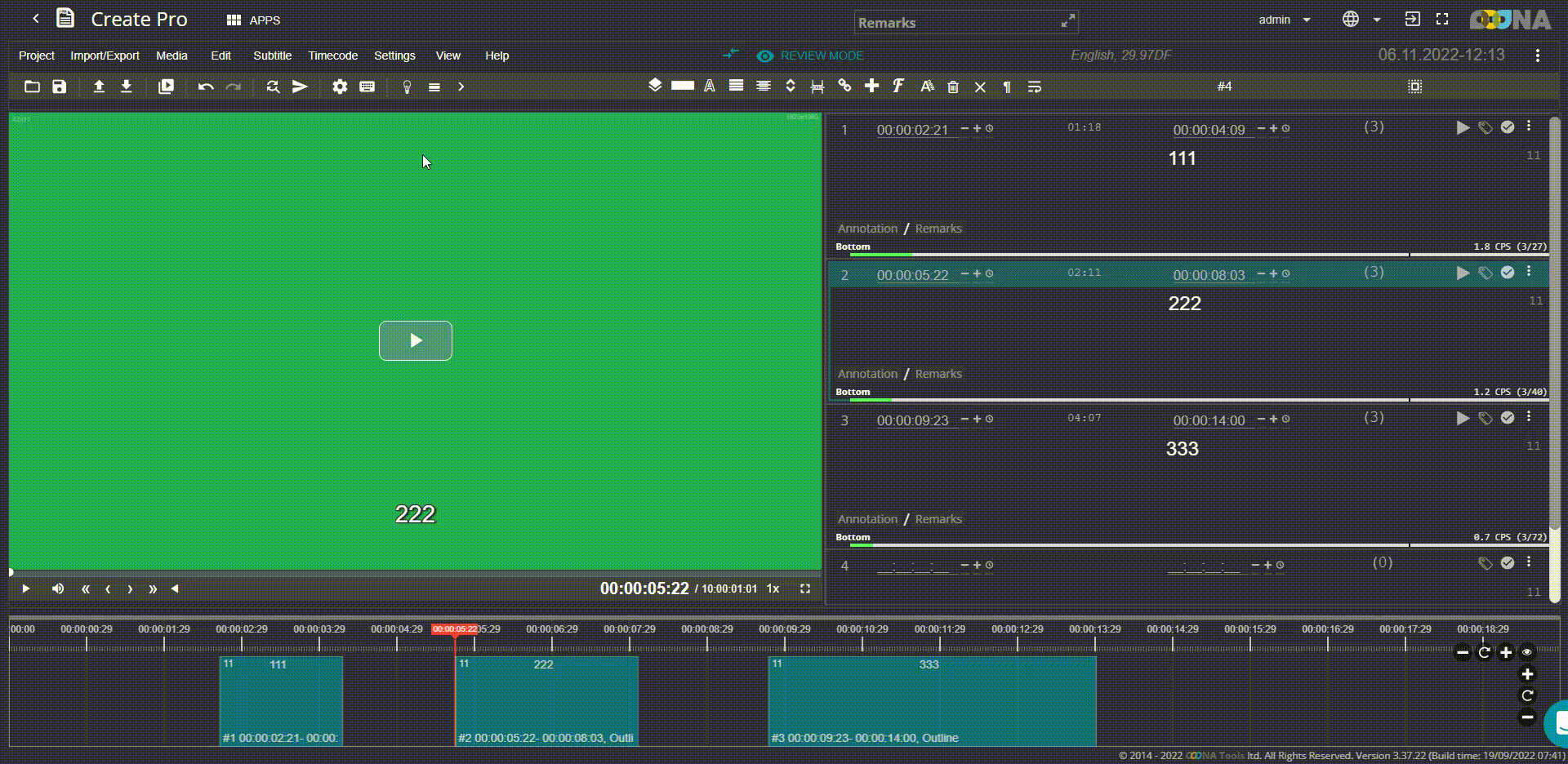Click Annotation link under subtitle 1
This screenshot has width=1568, height=764.
click(867, 229)
